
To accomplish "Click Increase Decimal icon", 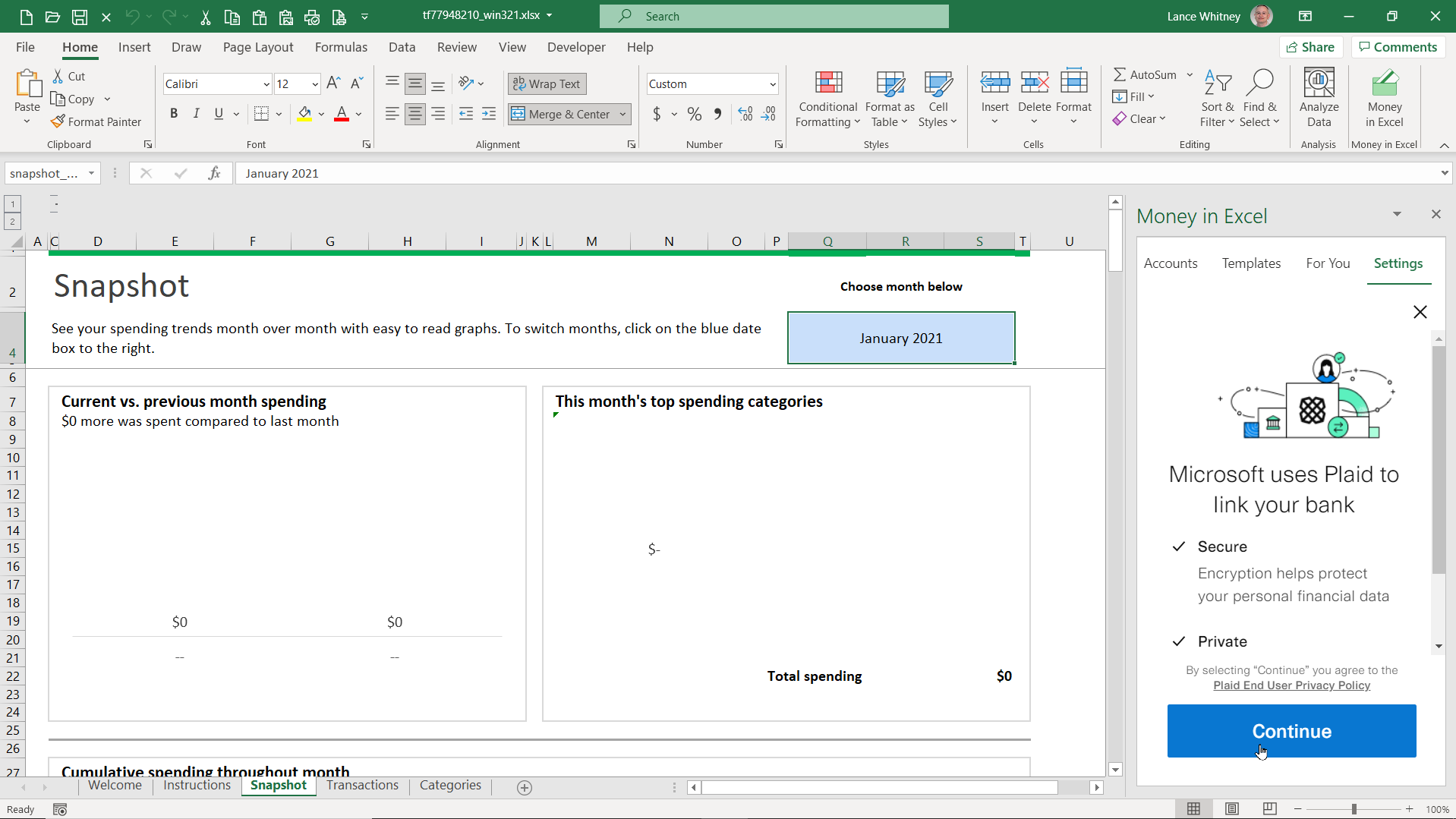I will [745, 114].
